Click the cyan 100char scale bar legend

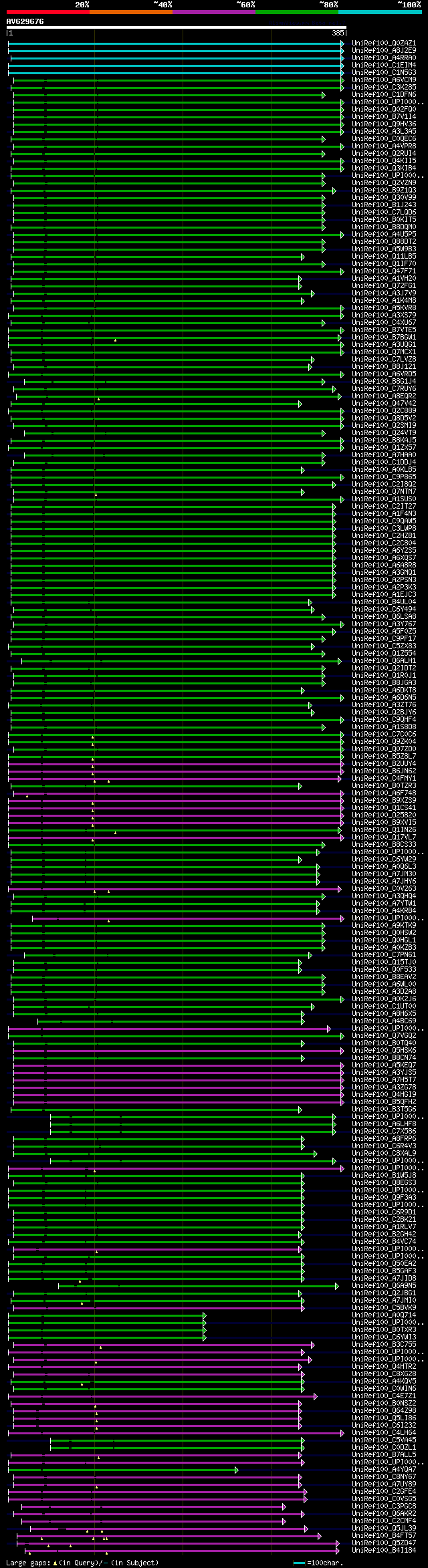point(299,1563)
